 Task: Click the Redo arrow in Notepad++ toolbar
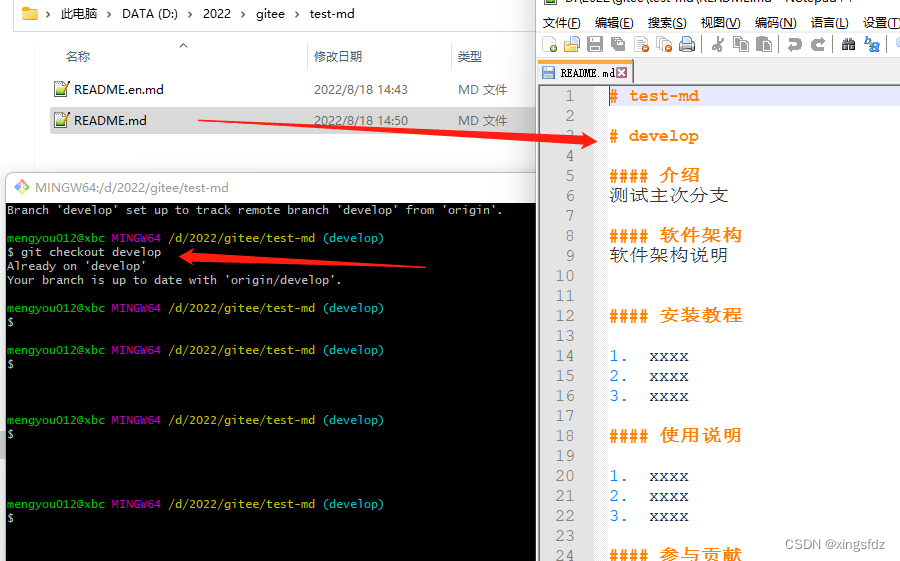(818, 44)
